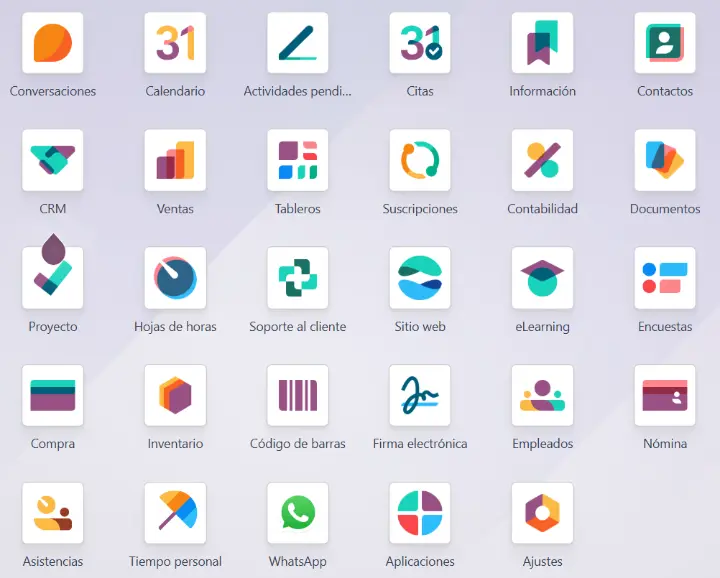Open Hojas de horas timer icon

pos(175,278)
